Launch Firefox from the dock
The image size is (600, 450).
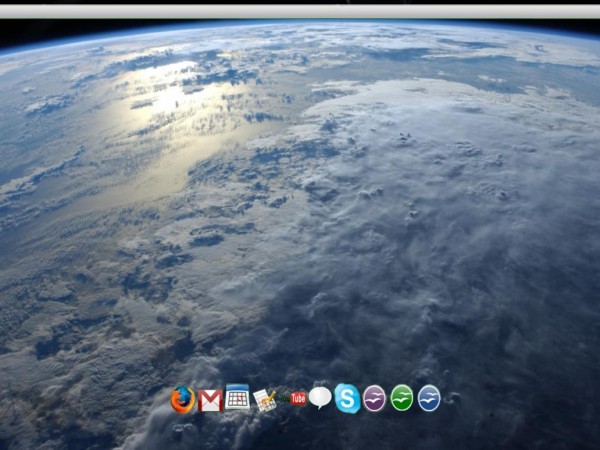(182, 400)
